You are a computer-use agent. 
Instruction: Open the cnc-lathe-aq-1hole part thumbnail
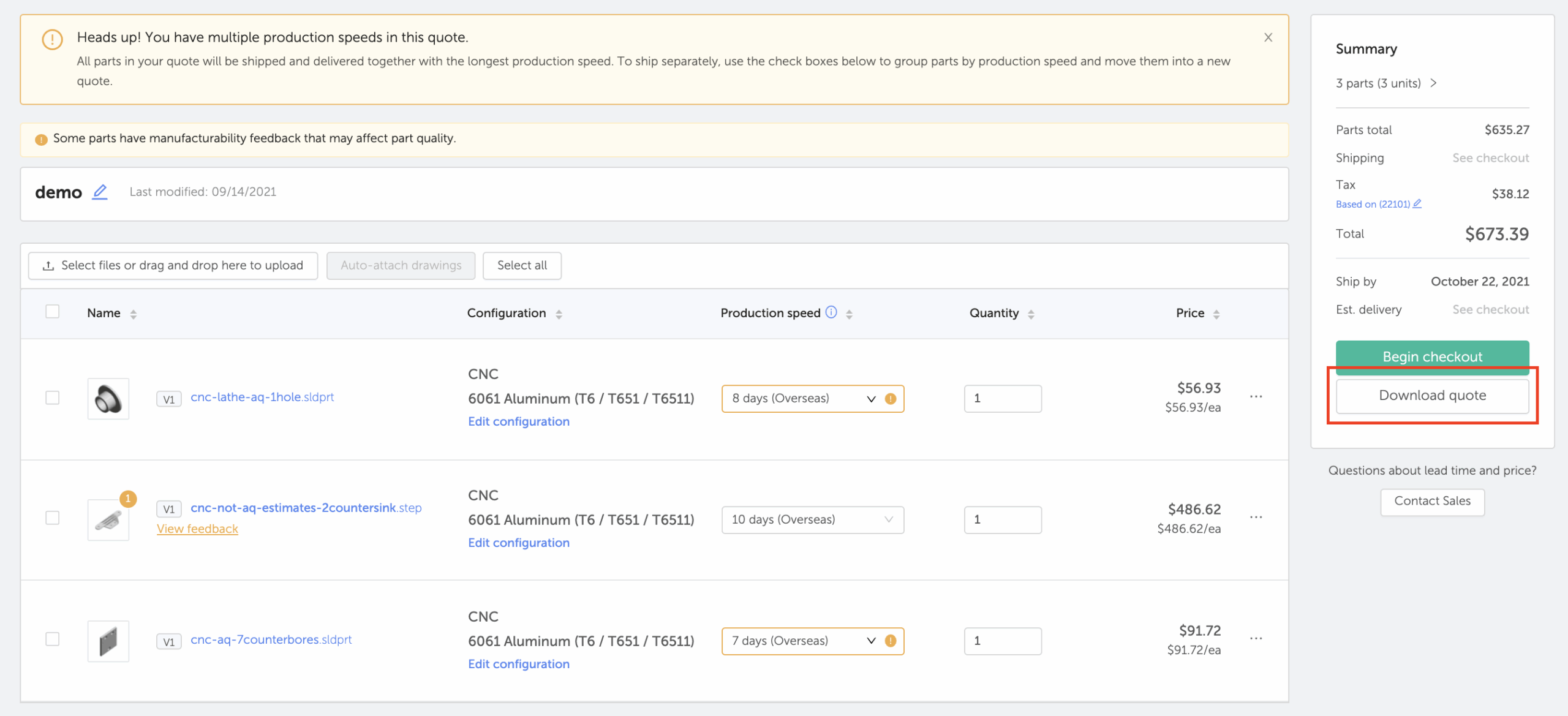pos(108,399)
